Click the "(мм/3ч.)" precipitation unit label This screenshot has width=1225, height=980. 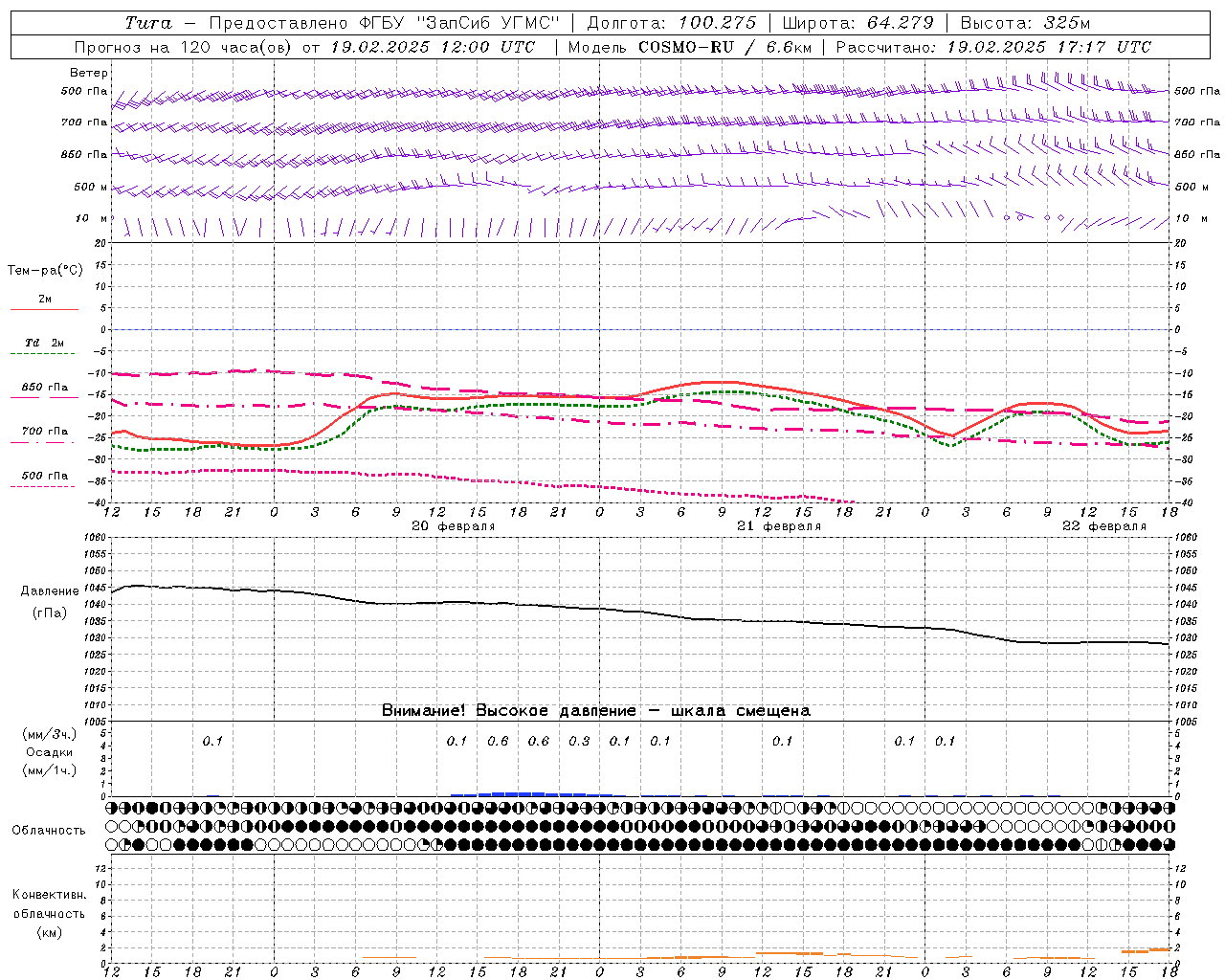point(50,734)
